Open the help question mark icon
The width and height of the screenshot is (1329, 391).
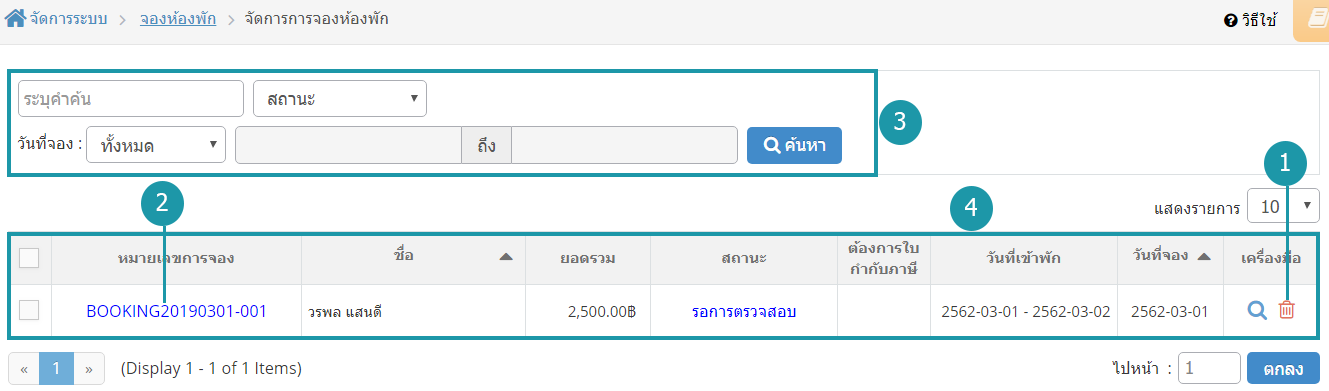click(1231, 20)
